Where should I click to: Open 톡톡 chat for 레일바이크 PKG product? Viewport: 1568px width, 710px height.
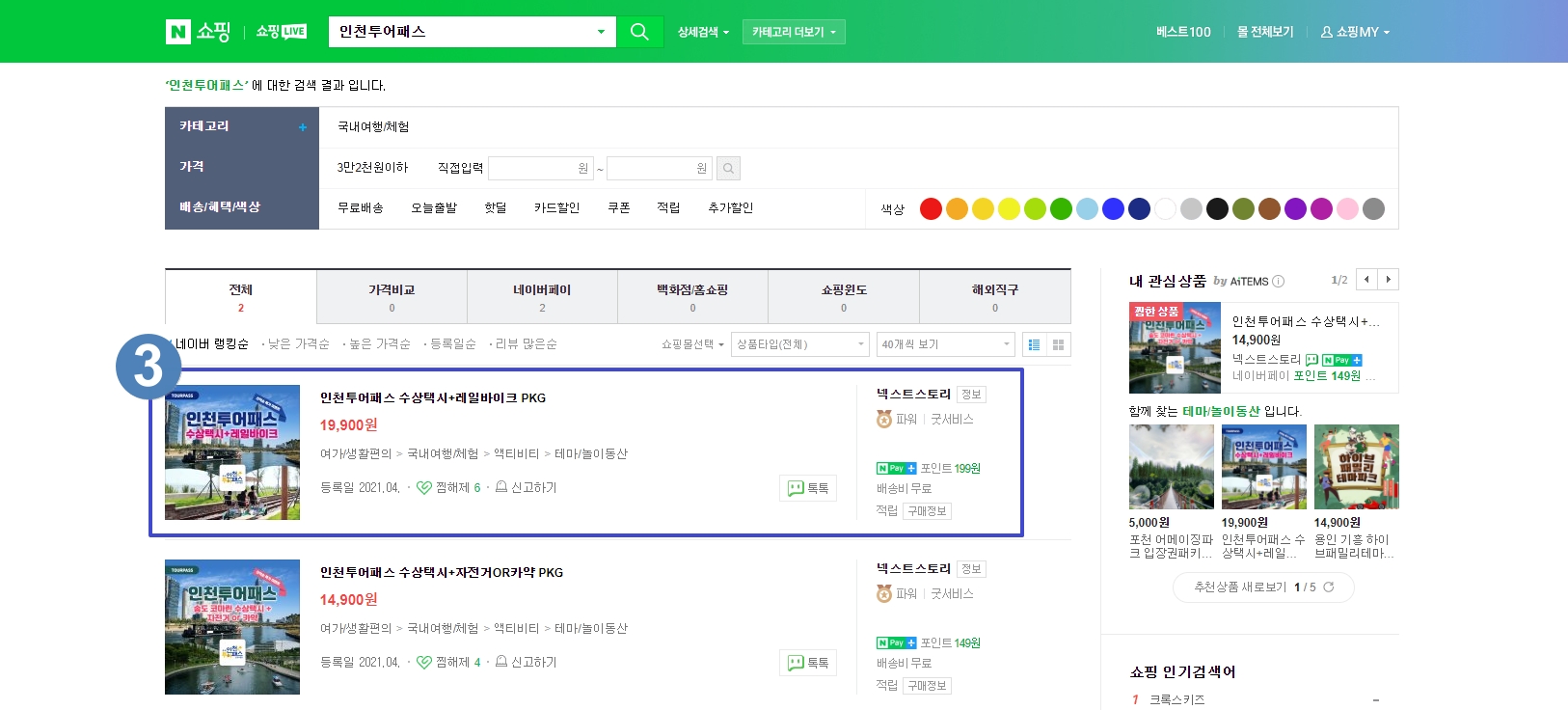(x=808, y=488)
